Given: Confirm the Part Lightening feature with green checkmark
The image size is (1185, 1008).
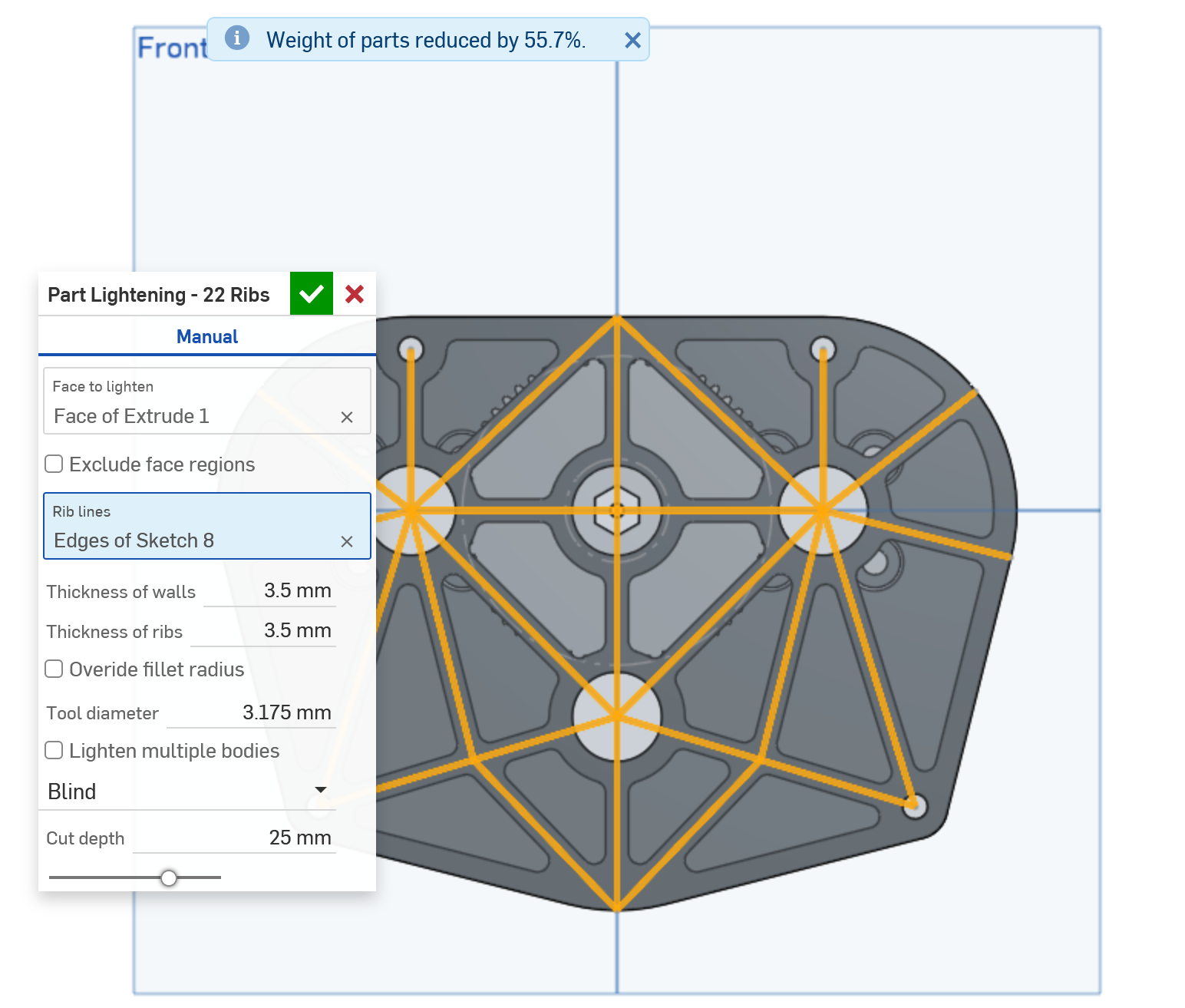Looking at the screenshot, I should click(x=311, y=294).
